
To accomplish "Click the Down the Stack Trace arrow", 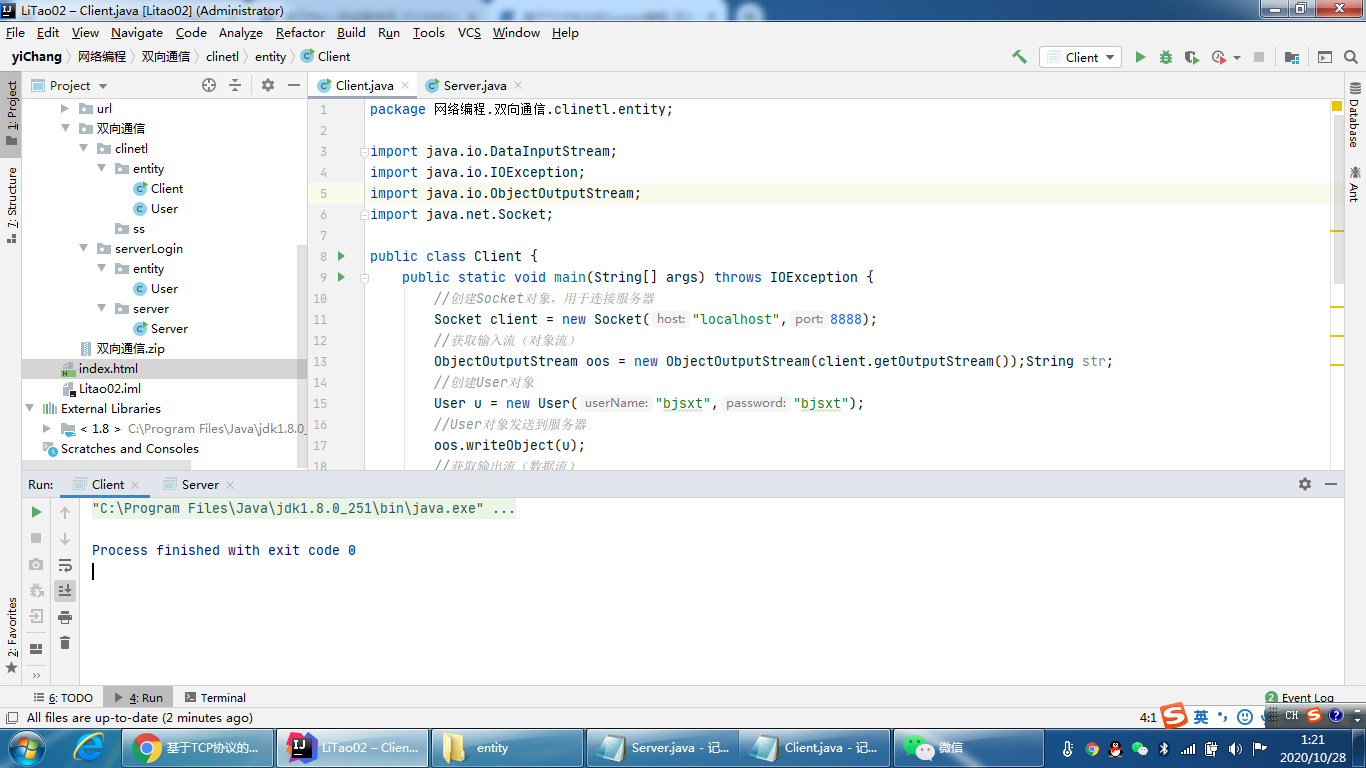I will coord(65,538).
